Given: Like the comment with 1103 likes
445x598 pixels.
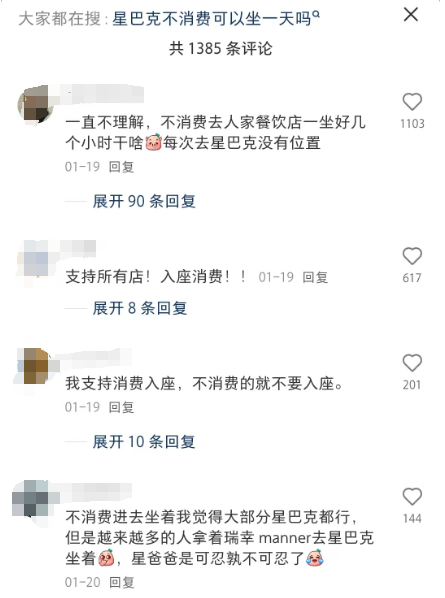Looking at the screenshot, I should (412, 102).
